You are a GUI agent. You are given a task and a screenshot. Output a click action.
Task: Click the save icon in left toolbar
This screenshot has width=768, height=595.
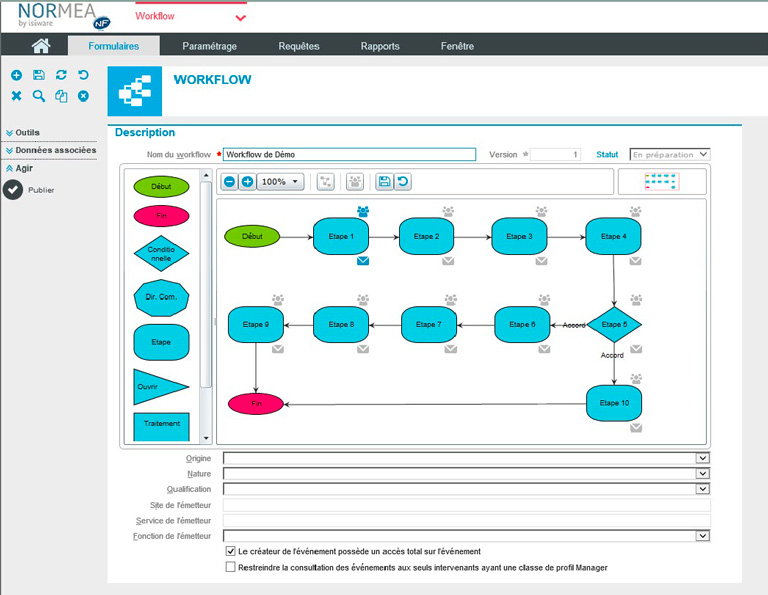pos(38,76)
